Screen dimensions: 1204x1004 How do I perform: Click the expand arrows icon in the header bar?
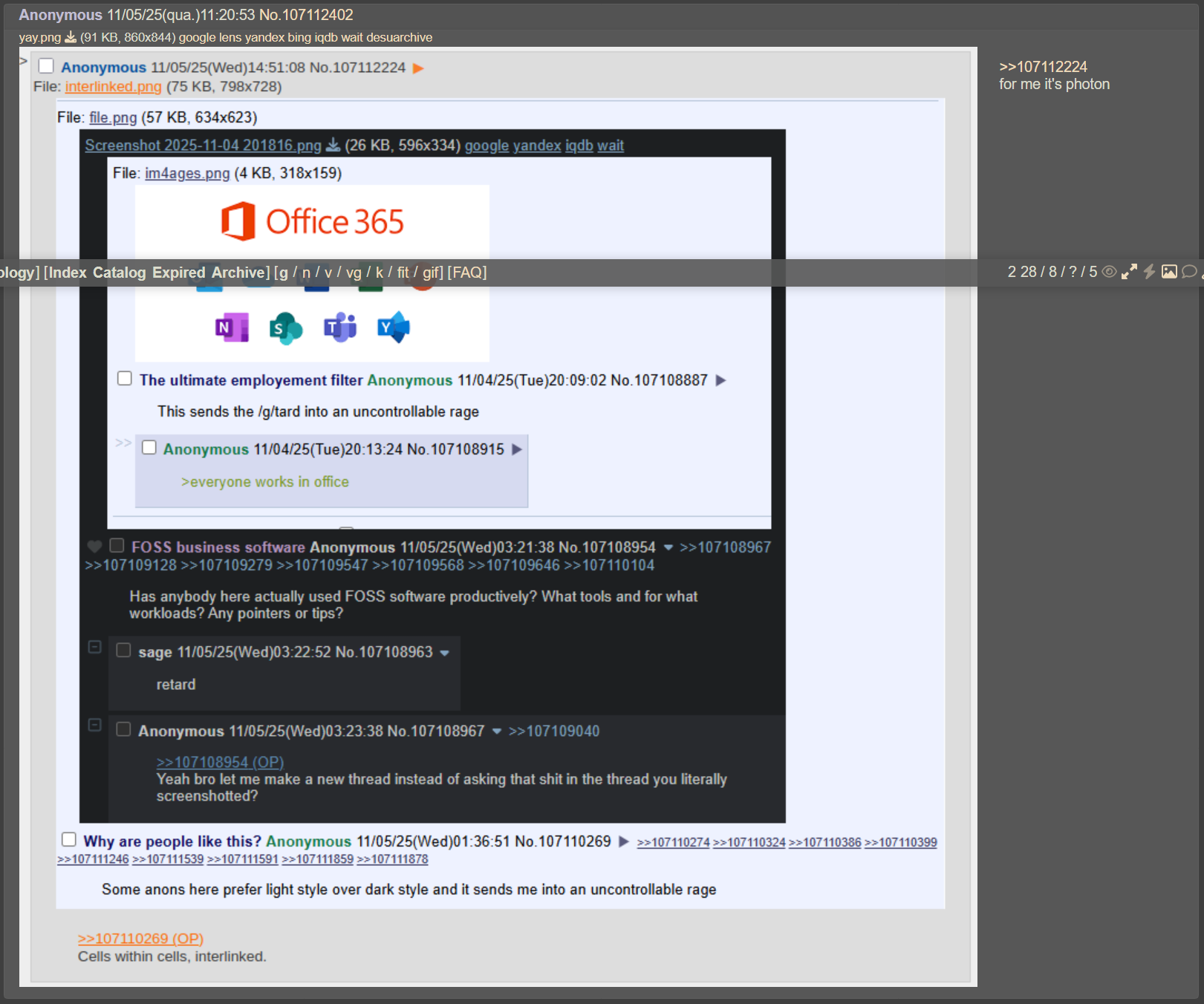(x=1129, y=272)
